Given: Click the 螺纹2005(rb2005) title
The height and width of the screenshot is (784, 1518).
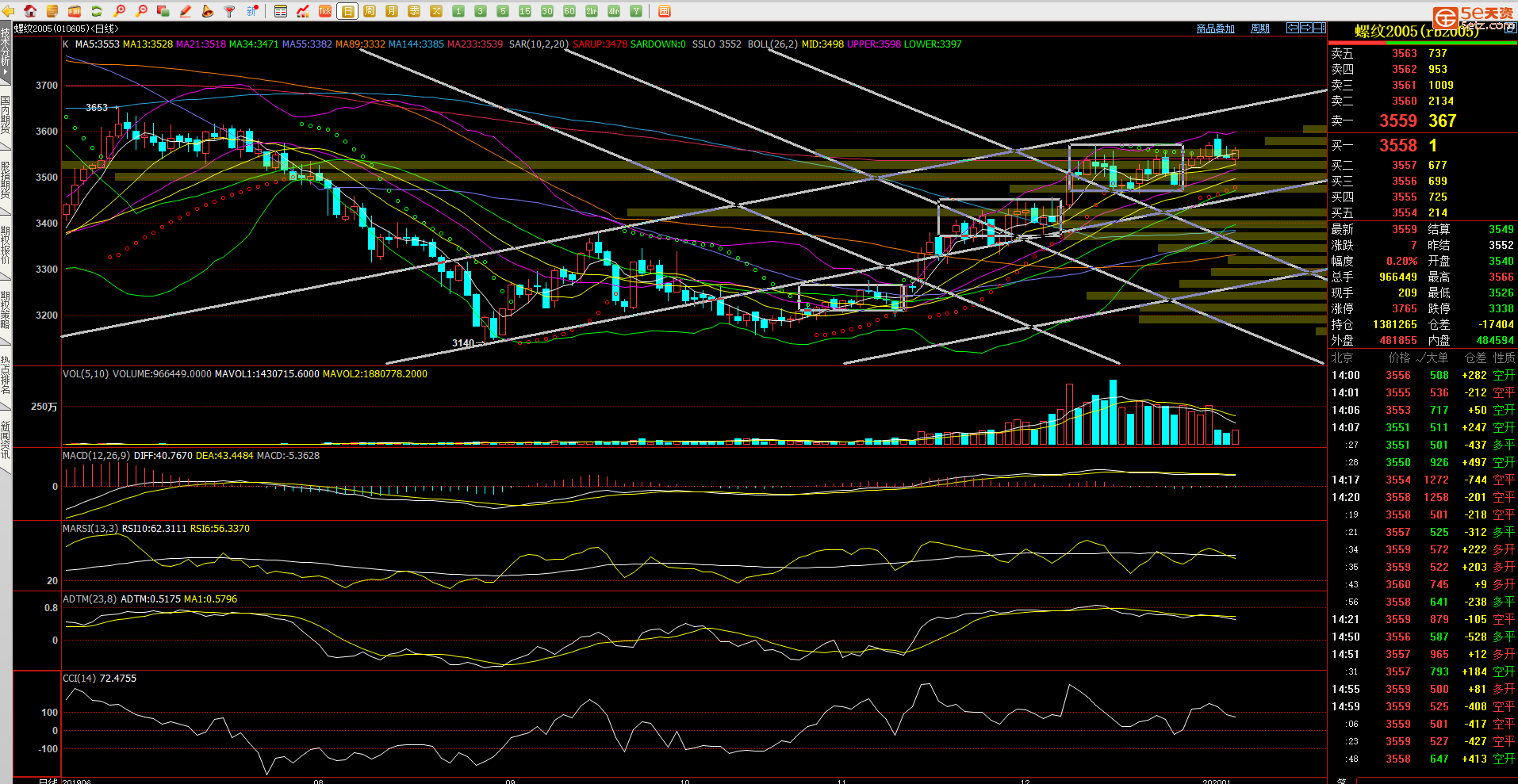Looking at the screenshot, I should pyautogui.click(x=1416, y=32).
